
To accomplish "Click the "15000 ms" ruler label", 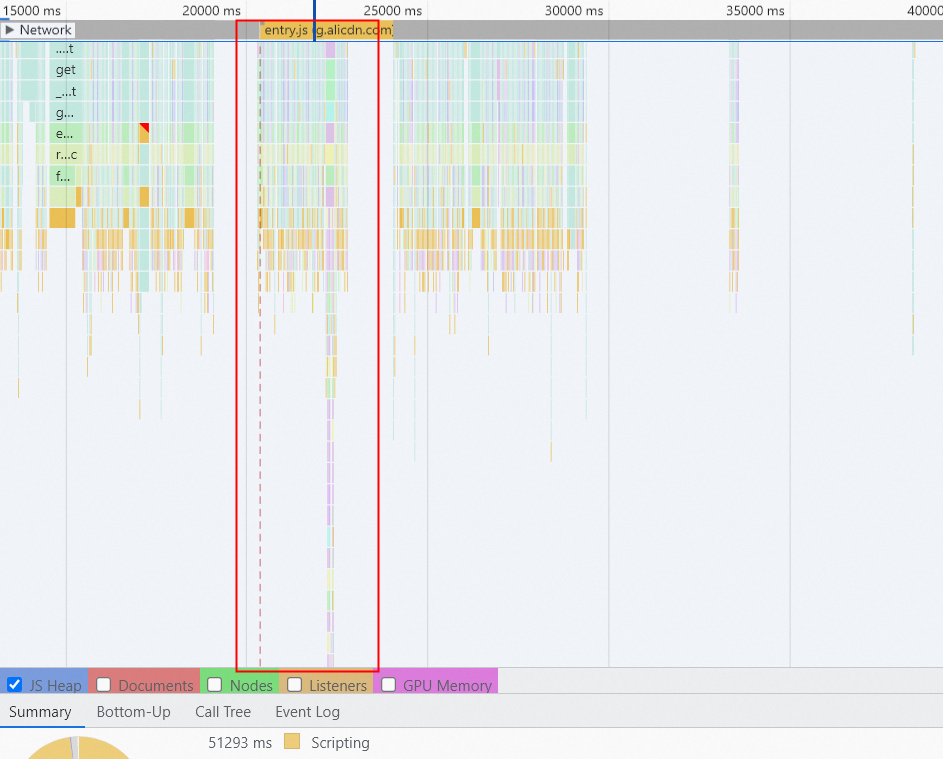I will (x=31, y=11).
